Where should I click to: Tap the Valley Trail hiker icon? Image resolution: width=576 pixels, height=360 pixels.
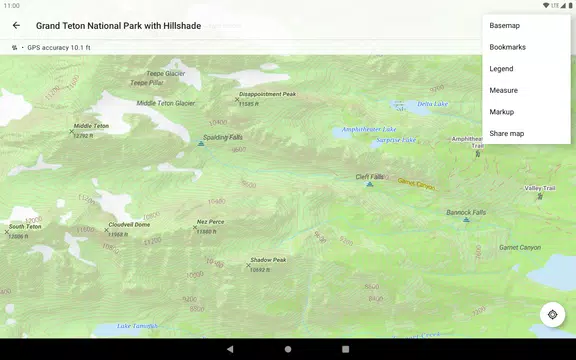(x=540, y=197)
